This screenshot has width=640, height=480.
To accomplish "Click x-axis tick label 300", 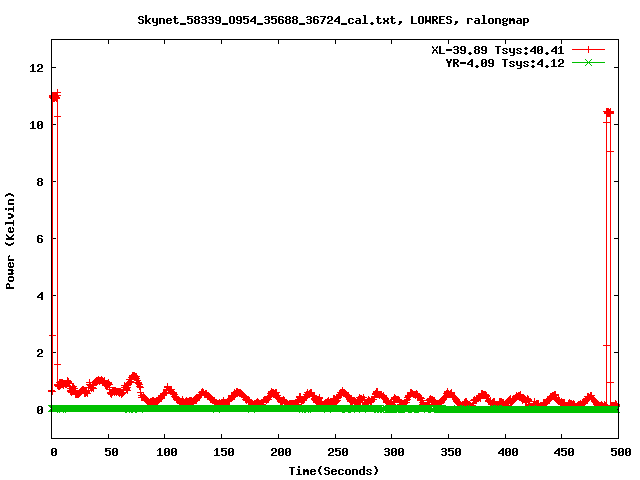I will [x=394, y=452].
